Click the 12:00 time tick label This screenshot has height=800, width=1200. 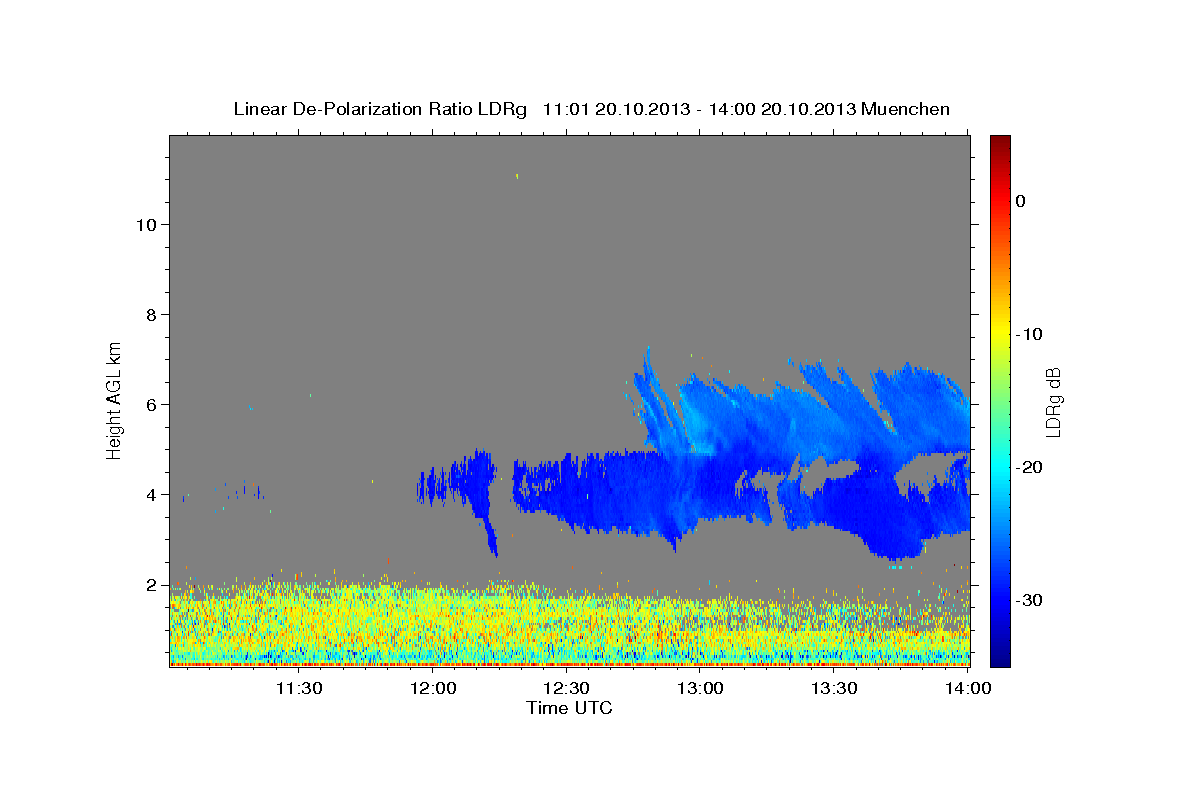tap(433, 688)
